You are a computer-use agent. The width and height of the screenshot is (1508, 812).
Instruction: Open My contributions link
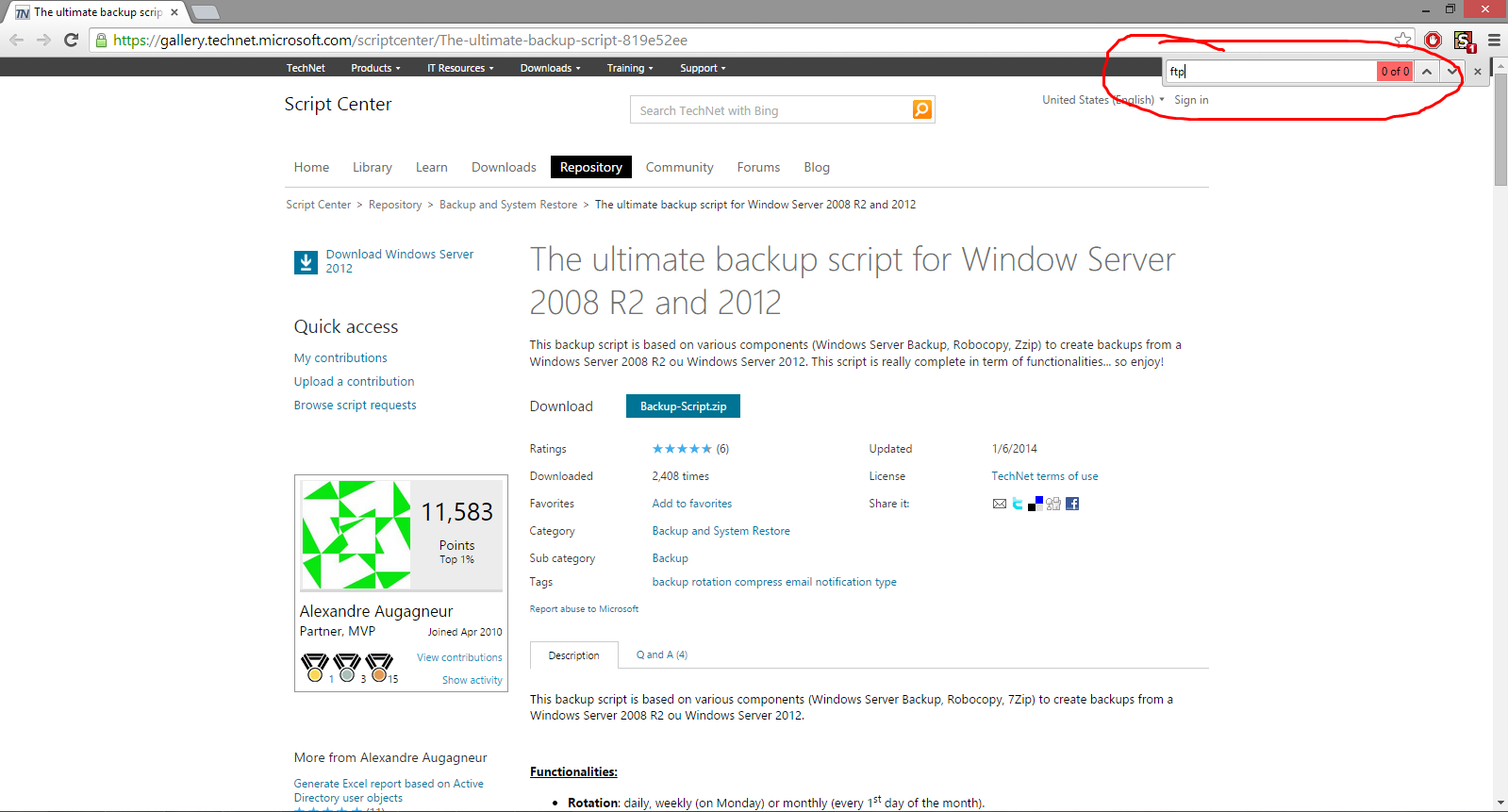point(340,357)
